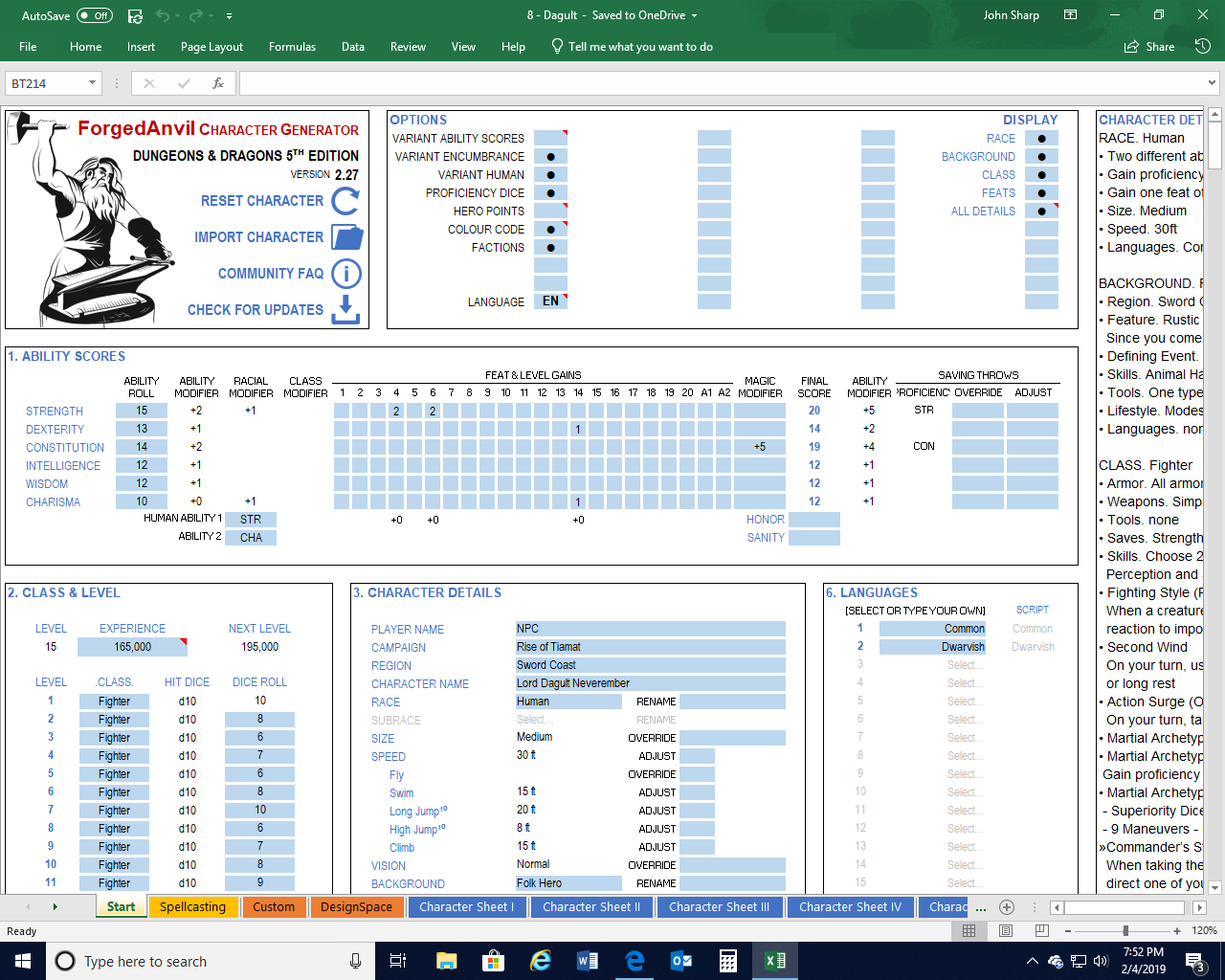Click the zoom slider handle

pos(1125,930)
